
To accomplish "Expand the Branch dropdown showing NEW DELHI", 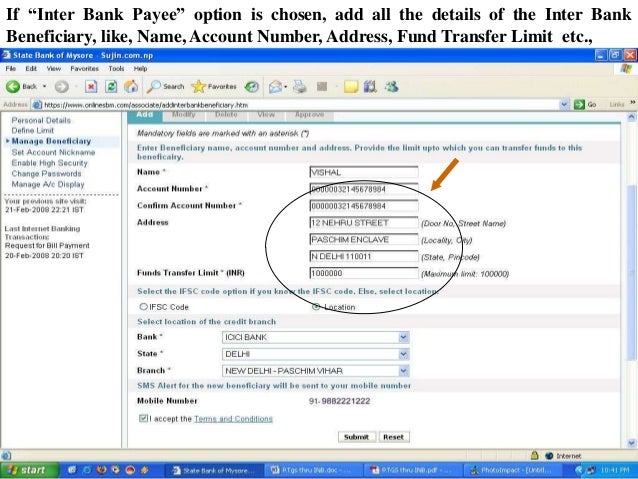I will 403,370.
